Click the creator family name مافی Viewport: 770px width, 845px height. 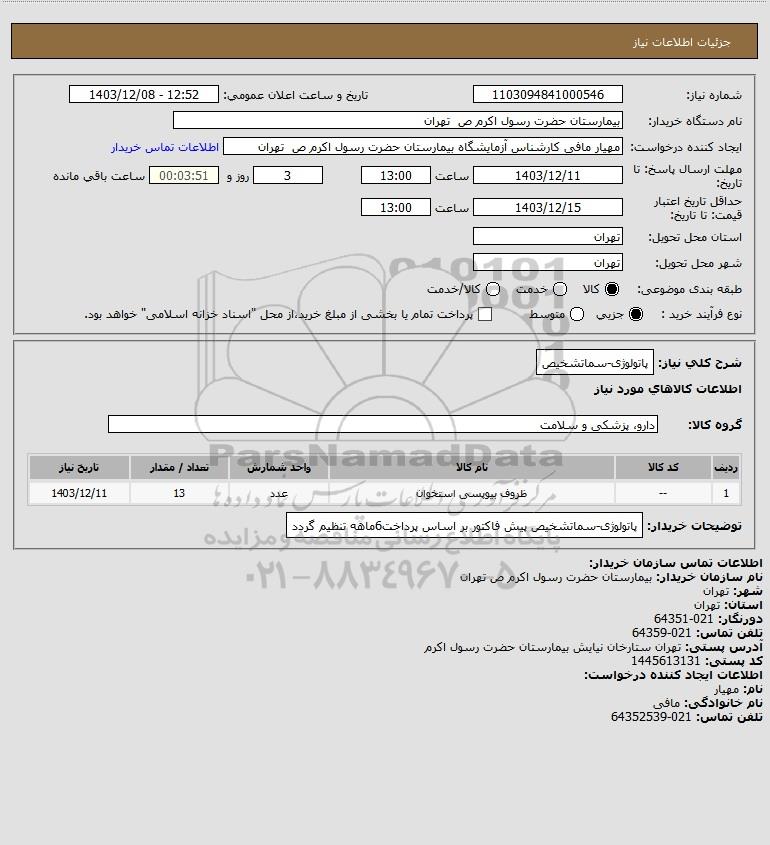(x=667, y=703)
